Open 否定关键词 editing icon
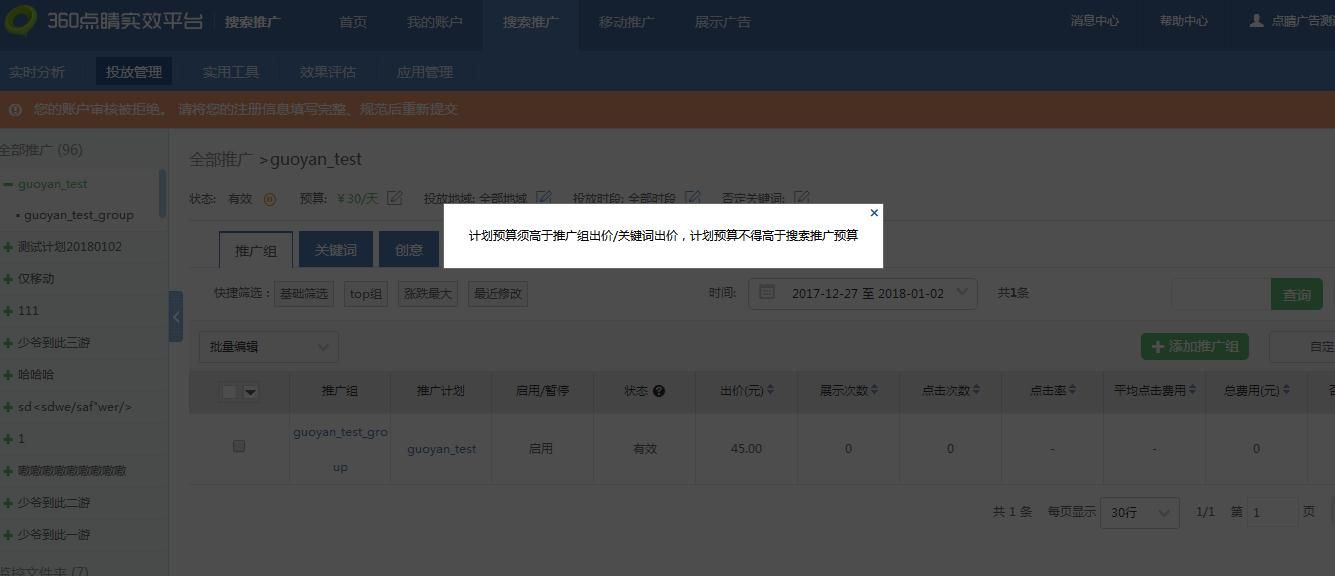This screenshot has width=1335, height=576. coord(802,198)
